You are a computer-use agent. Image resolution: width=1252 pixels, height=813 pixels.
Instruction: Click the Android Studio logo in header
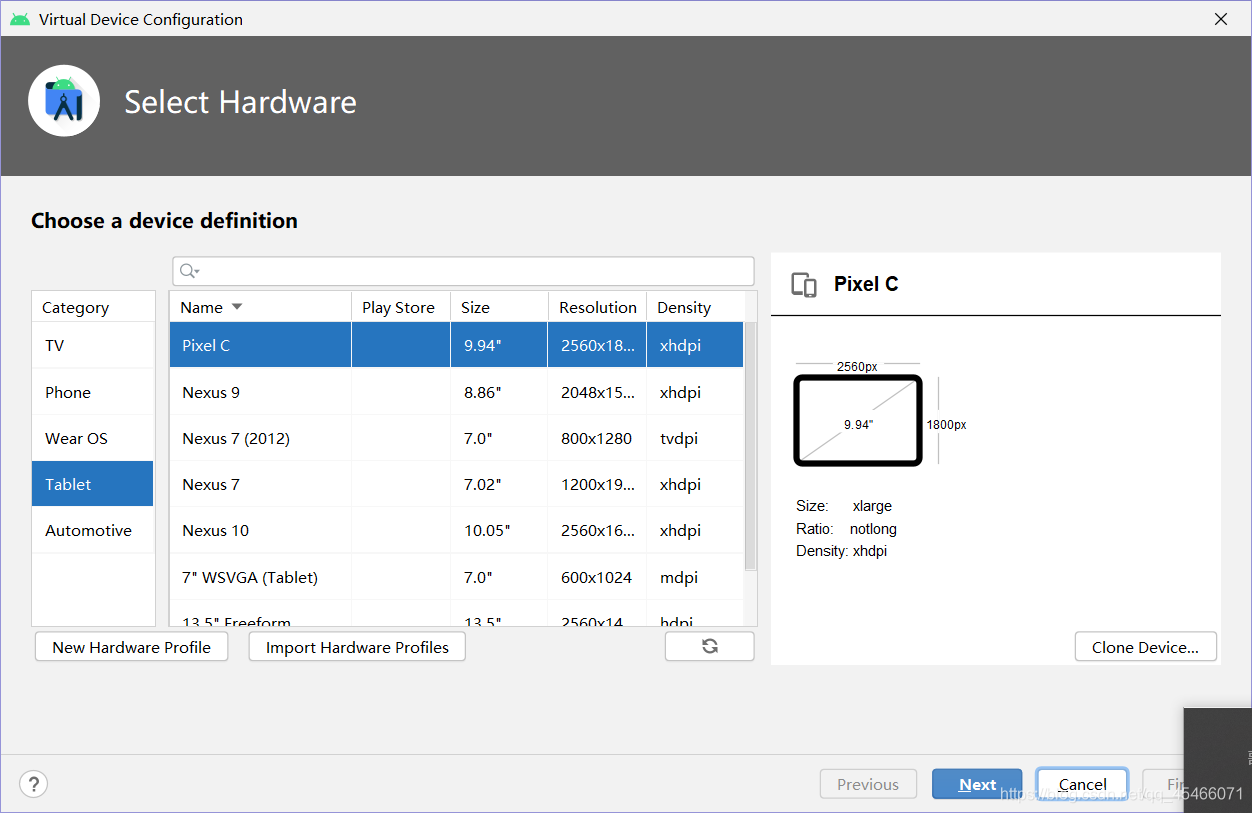coord(64,101)
